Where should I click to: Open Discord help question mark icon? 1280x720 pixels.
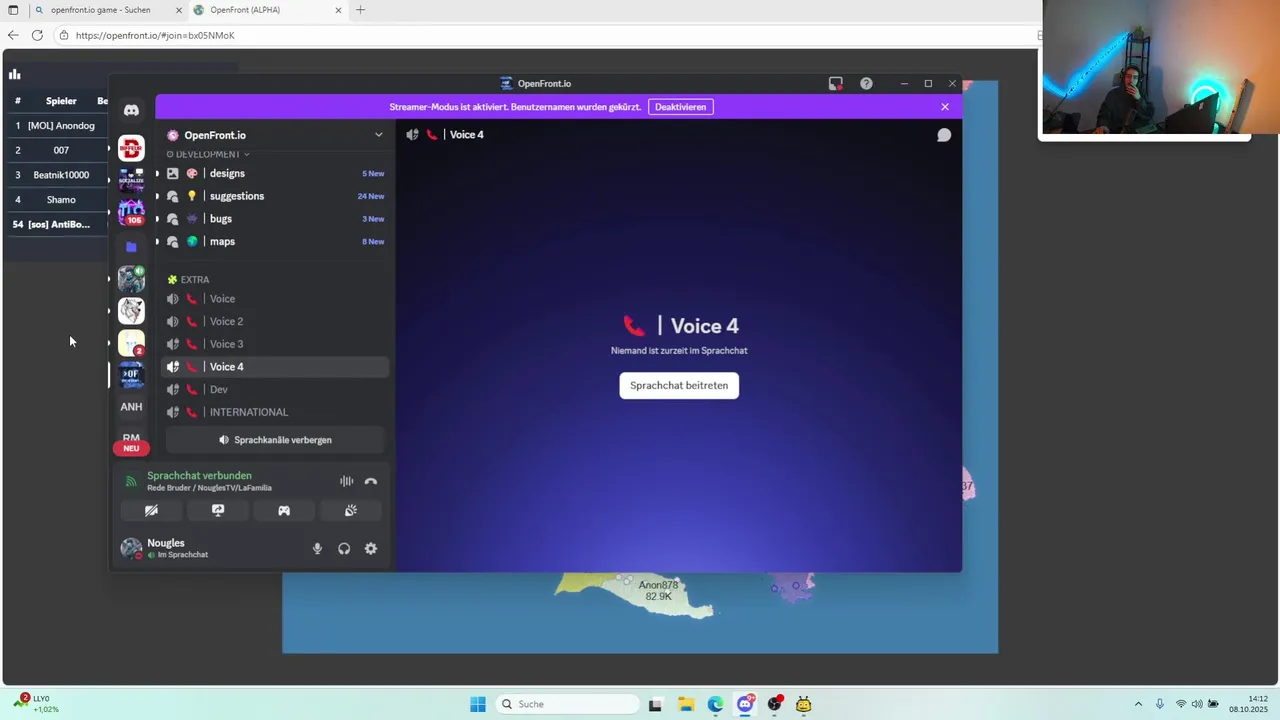[x=866, y=84]
